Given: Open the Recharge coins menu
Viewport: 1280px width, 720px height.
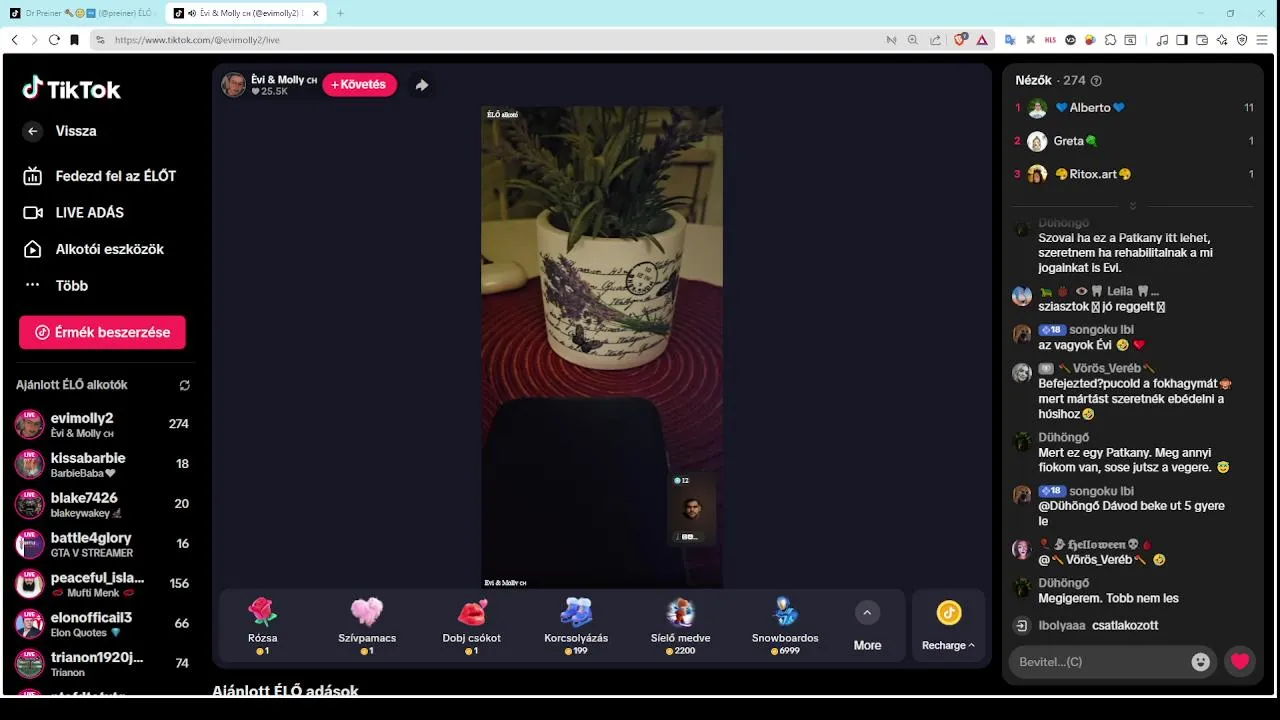Looking at the screenshot, I should tap(948, 626).
